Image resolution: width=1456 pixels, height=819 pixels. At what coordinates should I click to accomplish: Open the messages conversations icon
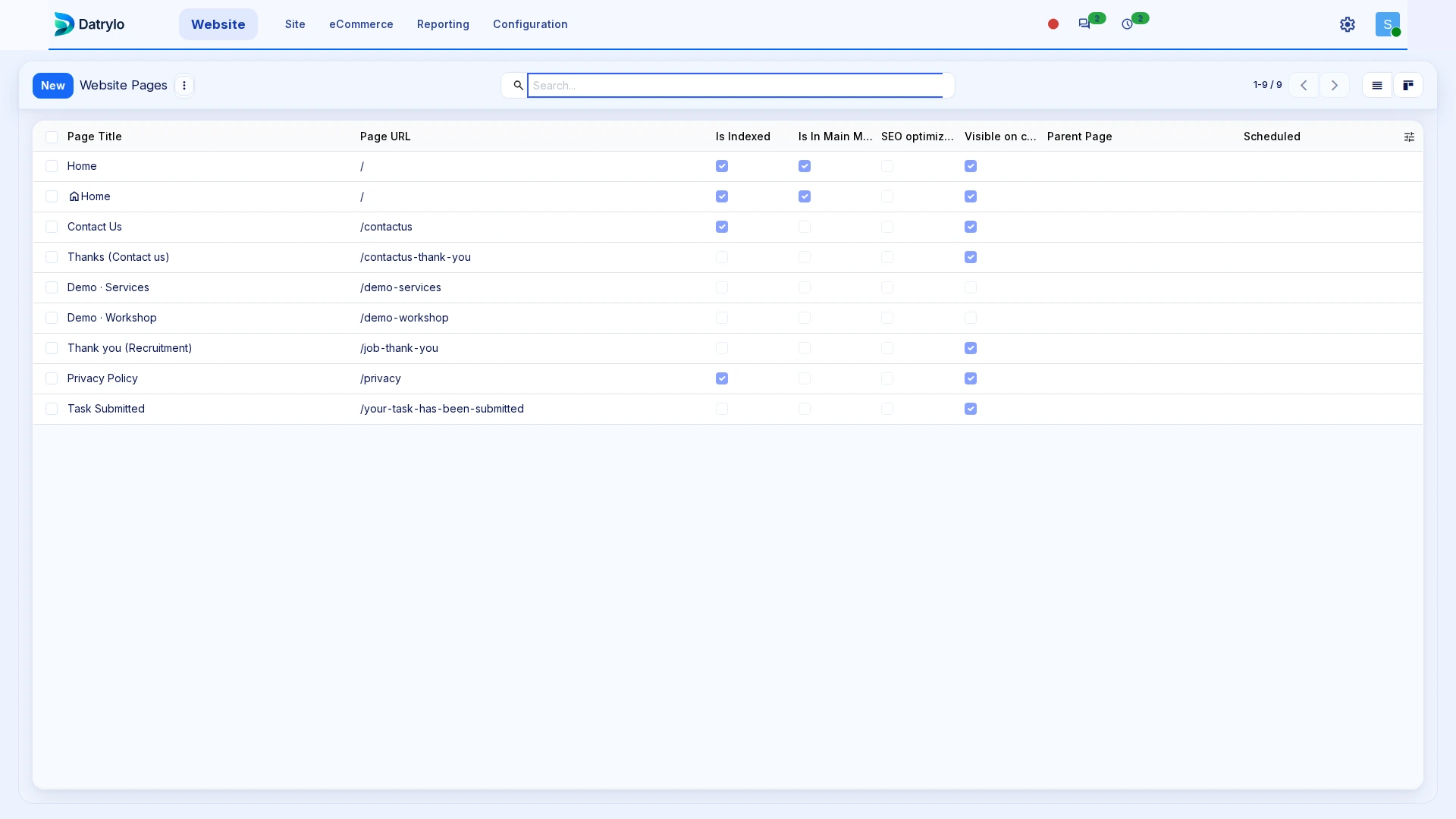(1084, 24)
